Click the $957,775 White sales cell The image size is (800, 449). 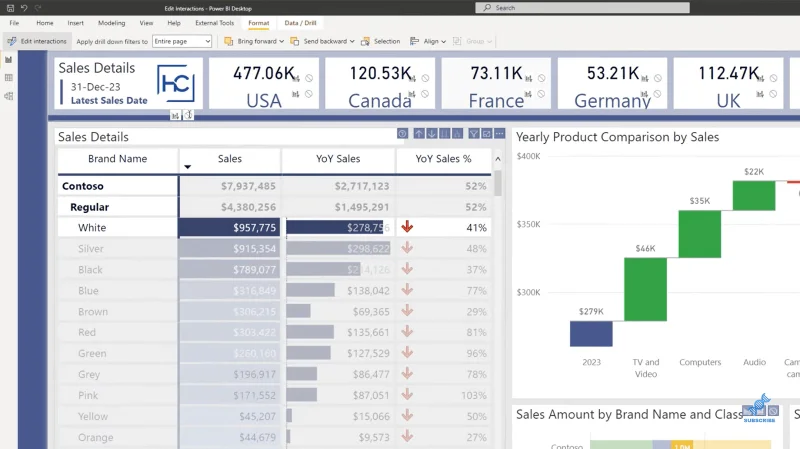(x=230, y=228)
